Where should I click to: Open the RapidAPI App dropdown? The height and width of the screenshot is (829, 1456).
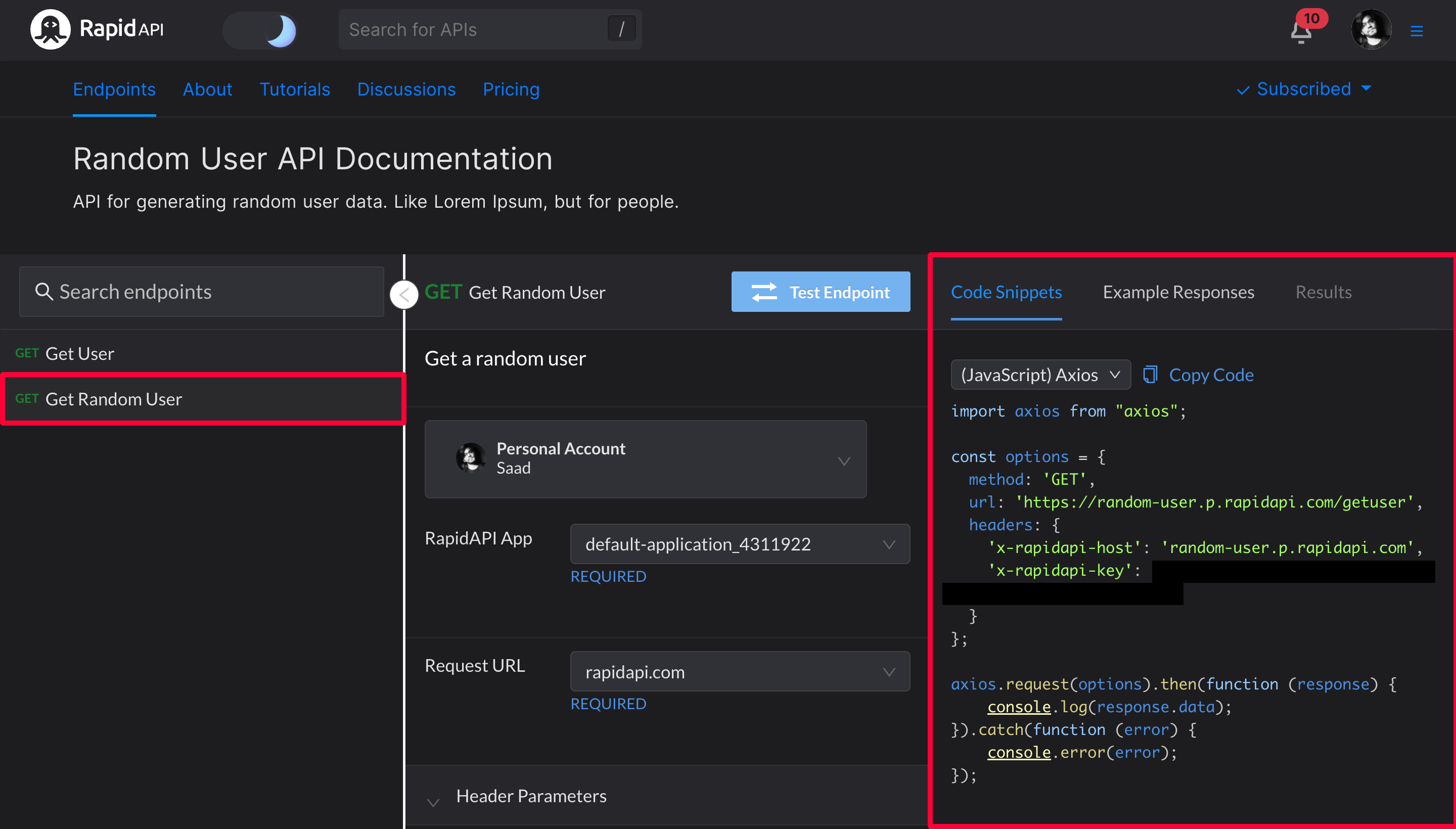pyautogui.click(x=740, y=544)
